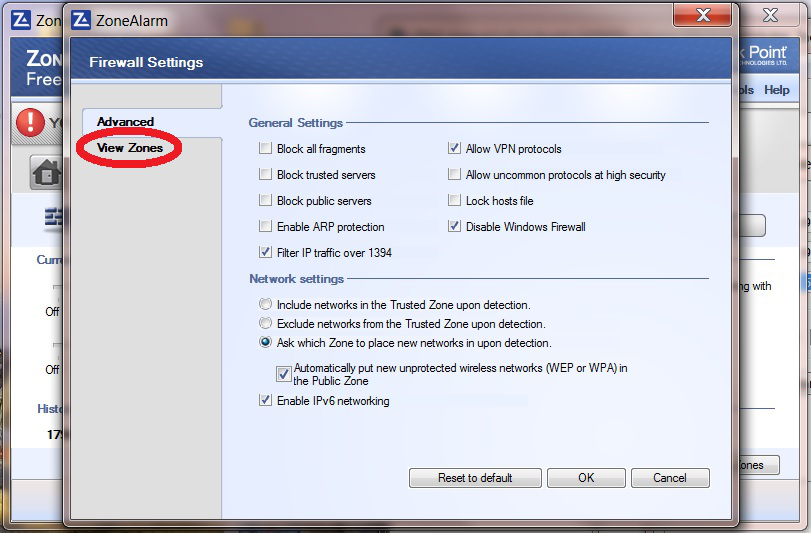Uncheck Filter IP traffic over 1394
The height and width of the screenshot is (533, 811).
[x=266, y=253]
